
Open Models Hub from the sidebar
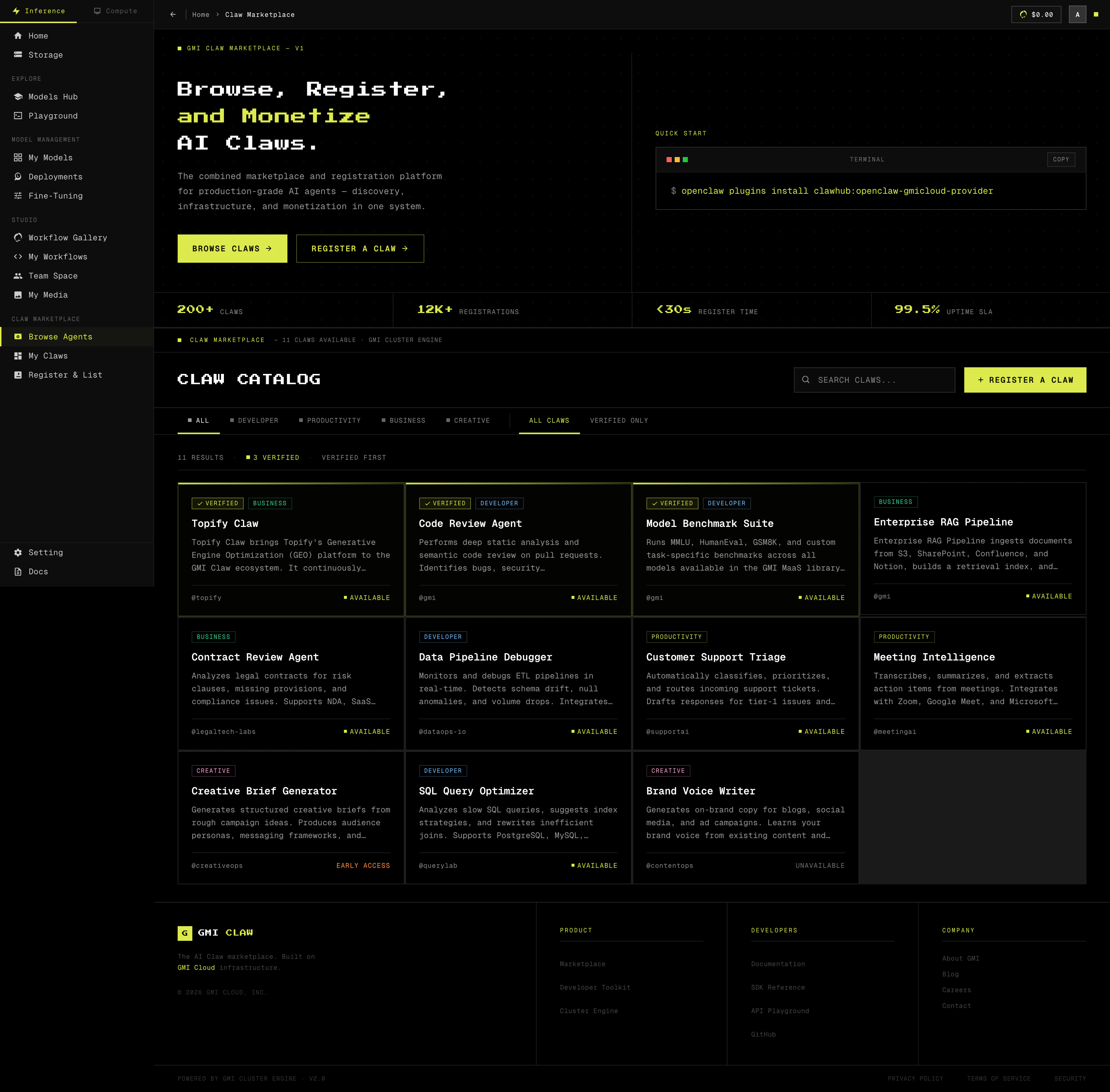(x=53, y=97)
